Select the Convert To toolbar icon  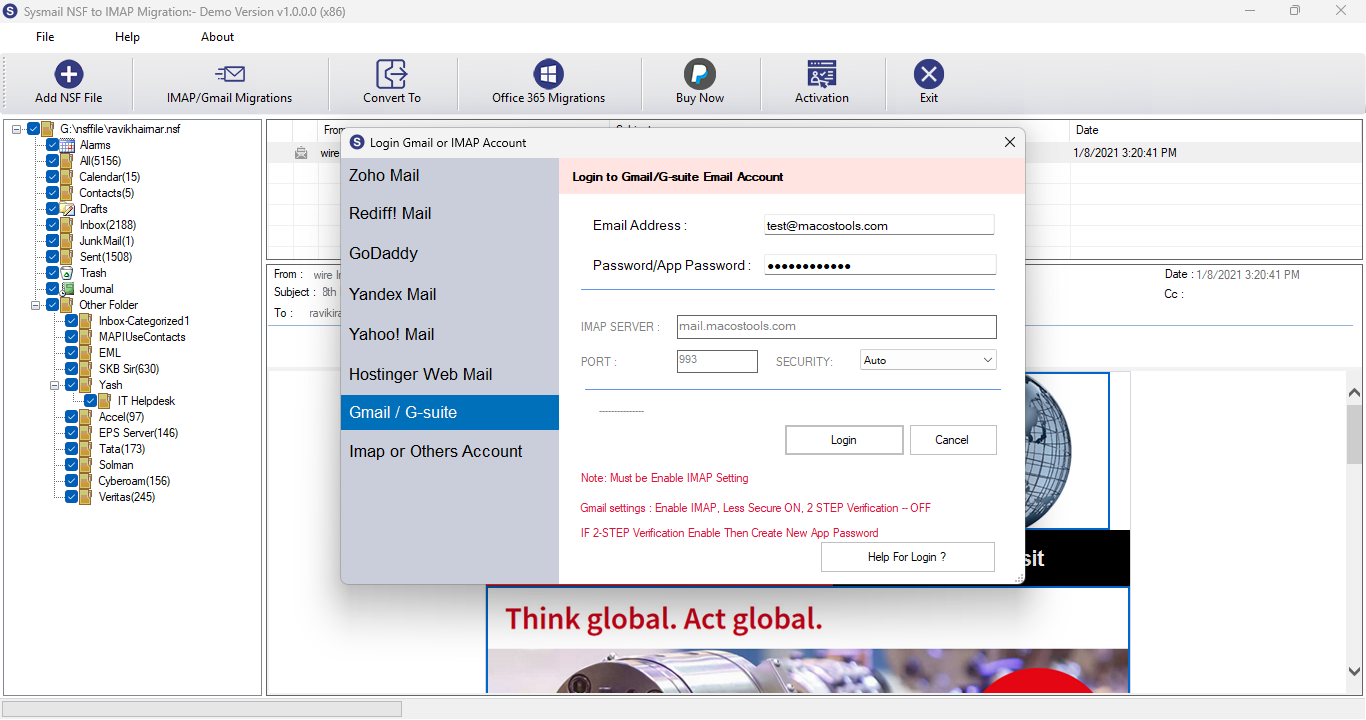click(x=391, y=74)
